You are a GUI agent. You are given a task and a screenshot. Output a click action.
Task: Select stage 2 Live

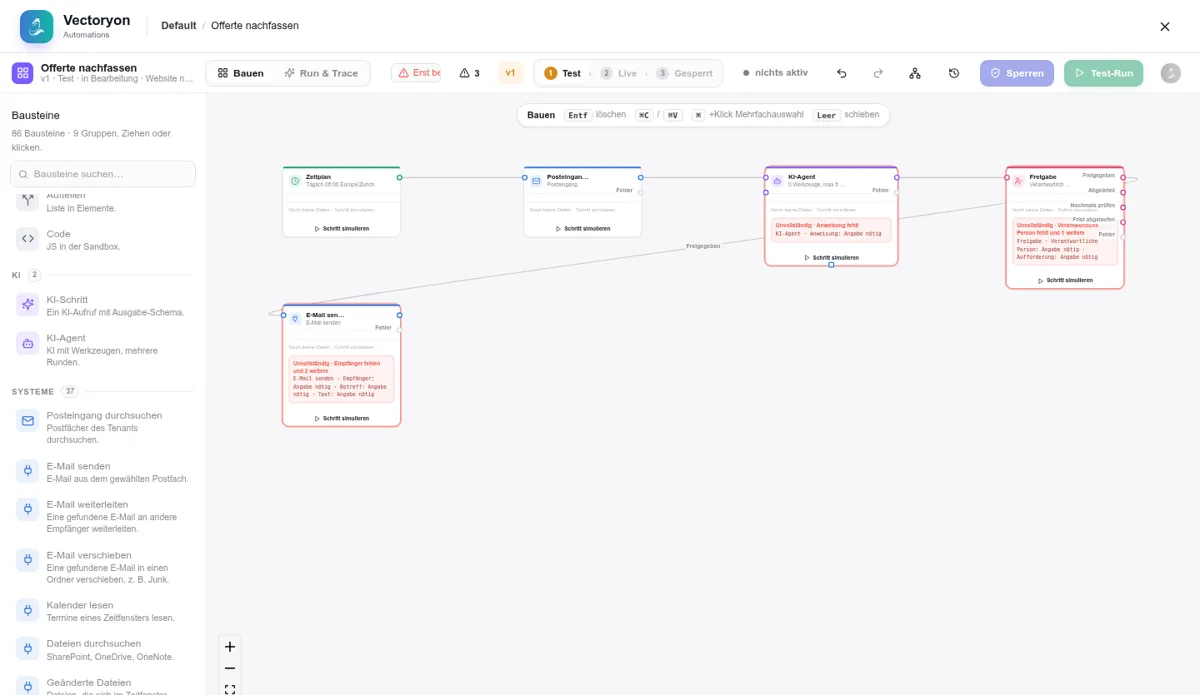click(x=619, y=73)
